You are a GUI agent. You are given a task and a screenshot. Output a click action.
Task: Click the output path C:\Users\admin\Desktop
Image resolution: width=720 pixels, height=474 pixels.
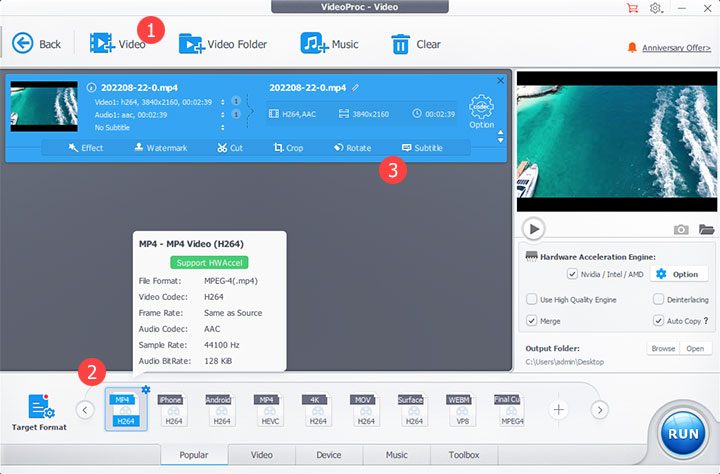tap(564, 362)
